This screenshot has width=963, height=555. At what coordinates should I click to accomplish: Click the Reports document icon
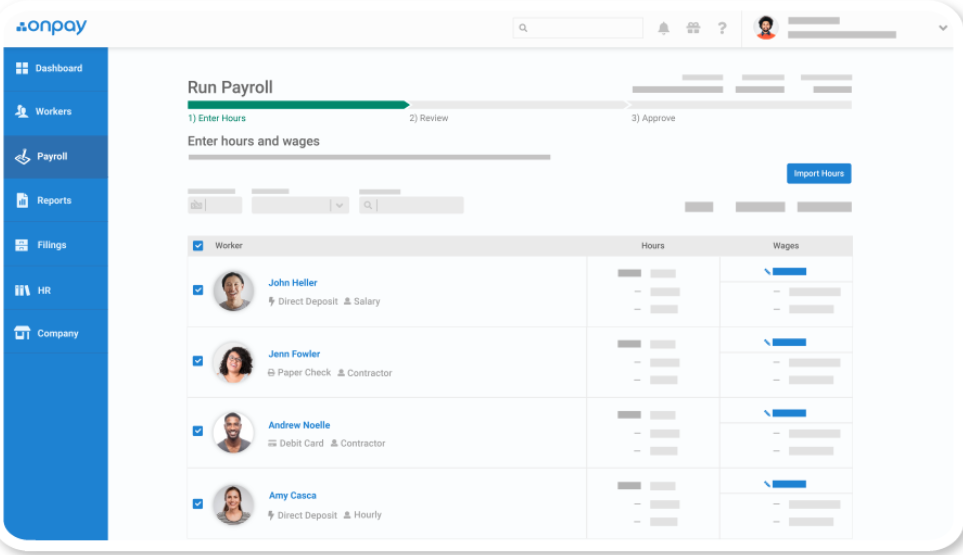point(22,200)
